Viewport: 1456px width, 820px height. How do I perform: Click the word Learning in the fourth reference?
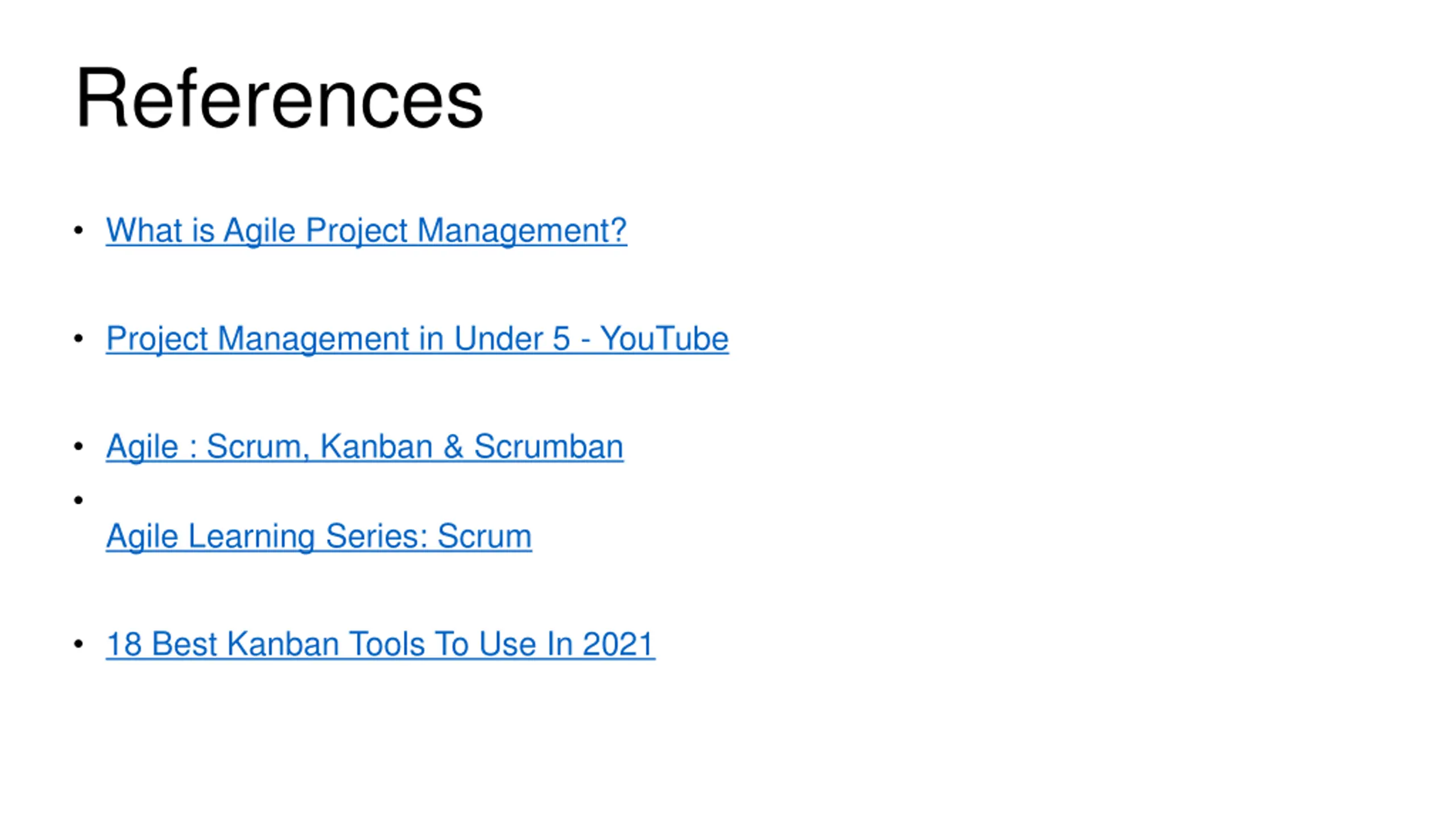(251, 536)
